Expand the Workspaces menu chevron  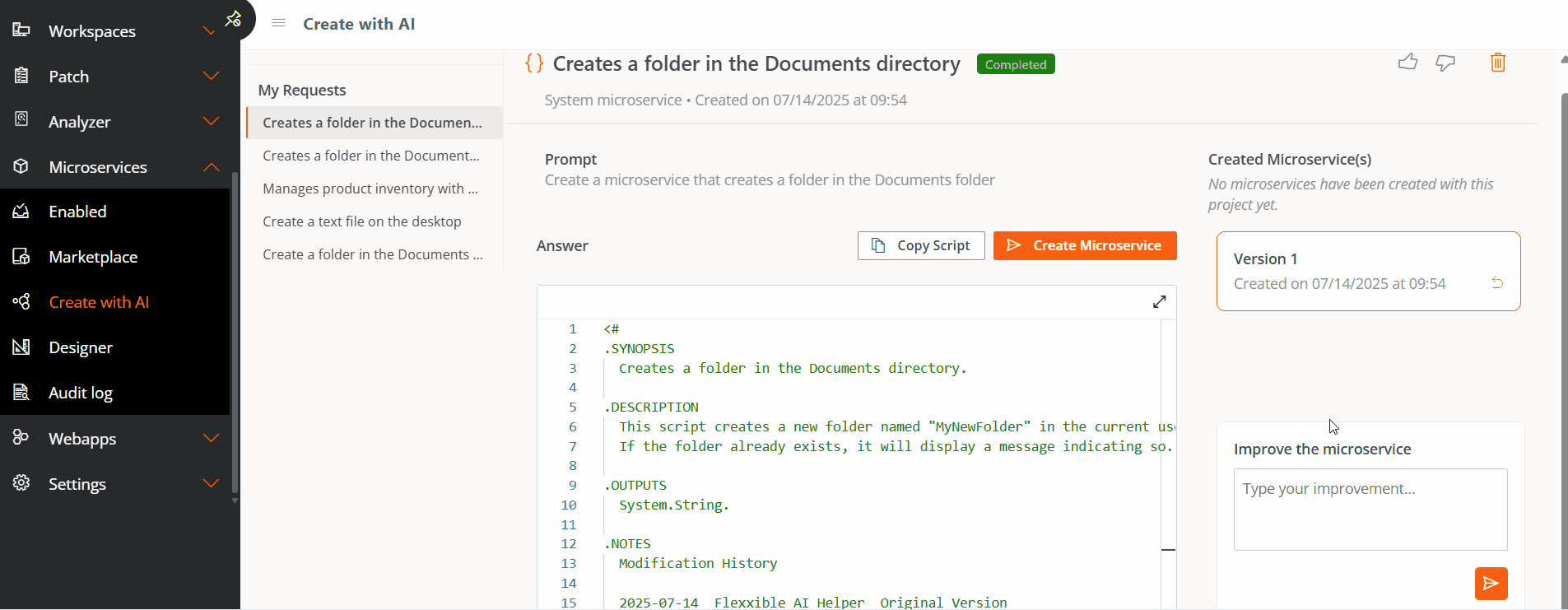tap(210, 31)
